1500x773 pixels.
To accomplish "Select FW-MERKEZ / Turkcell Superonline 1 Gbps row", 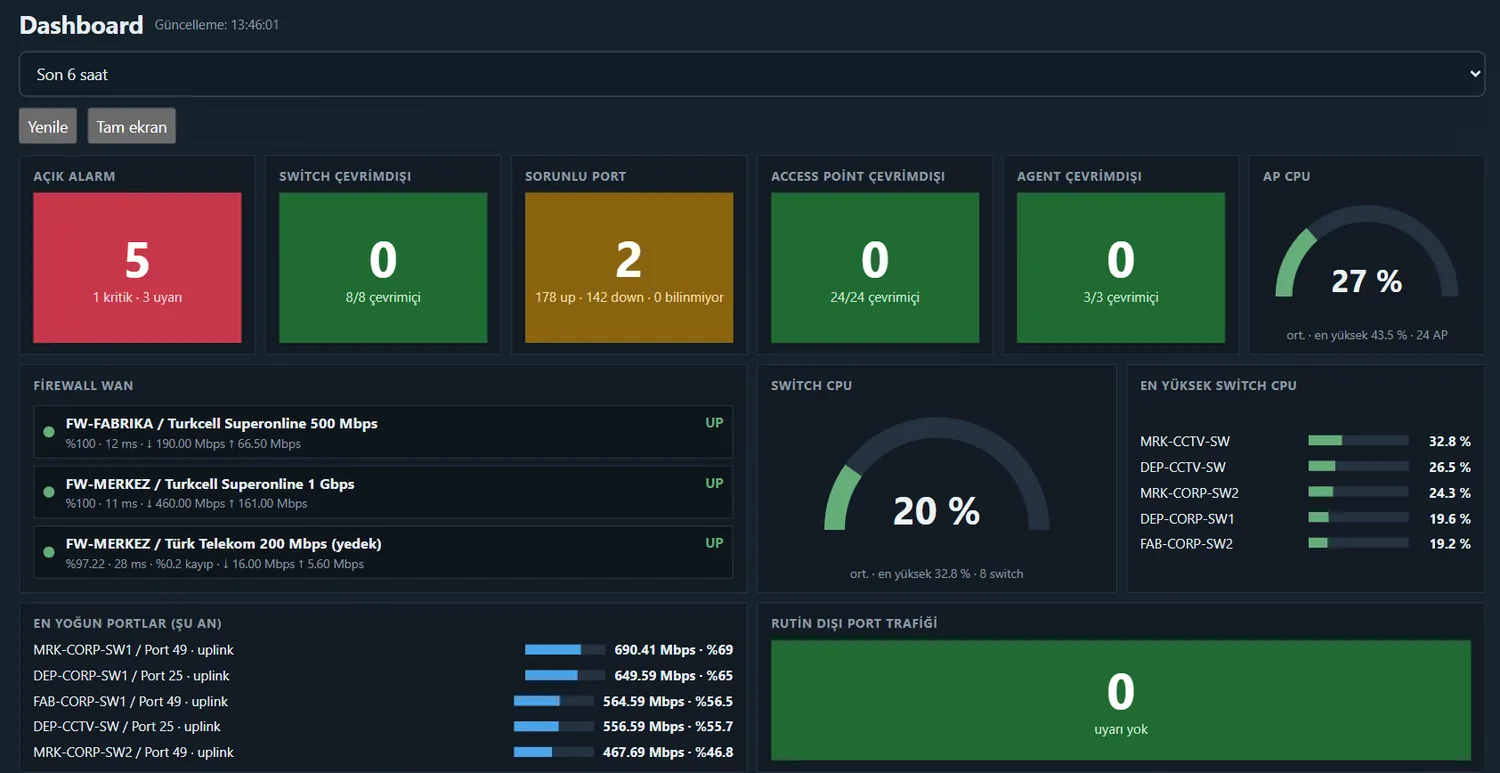I will point(383,492).
